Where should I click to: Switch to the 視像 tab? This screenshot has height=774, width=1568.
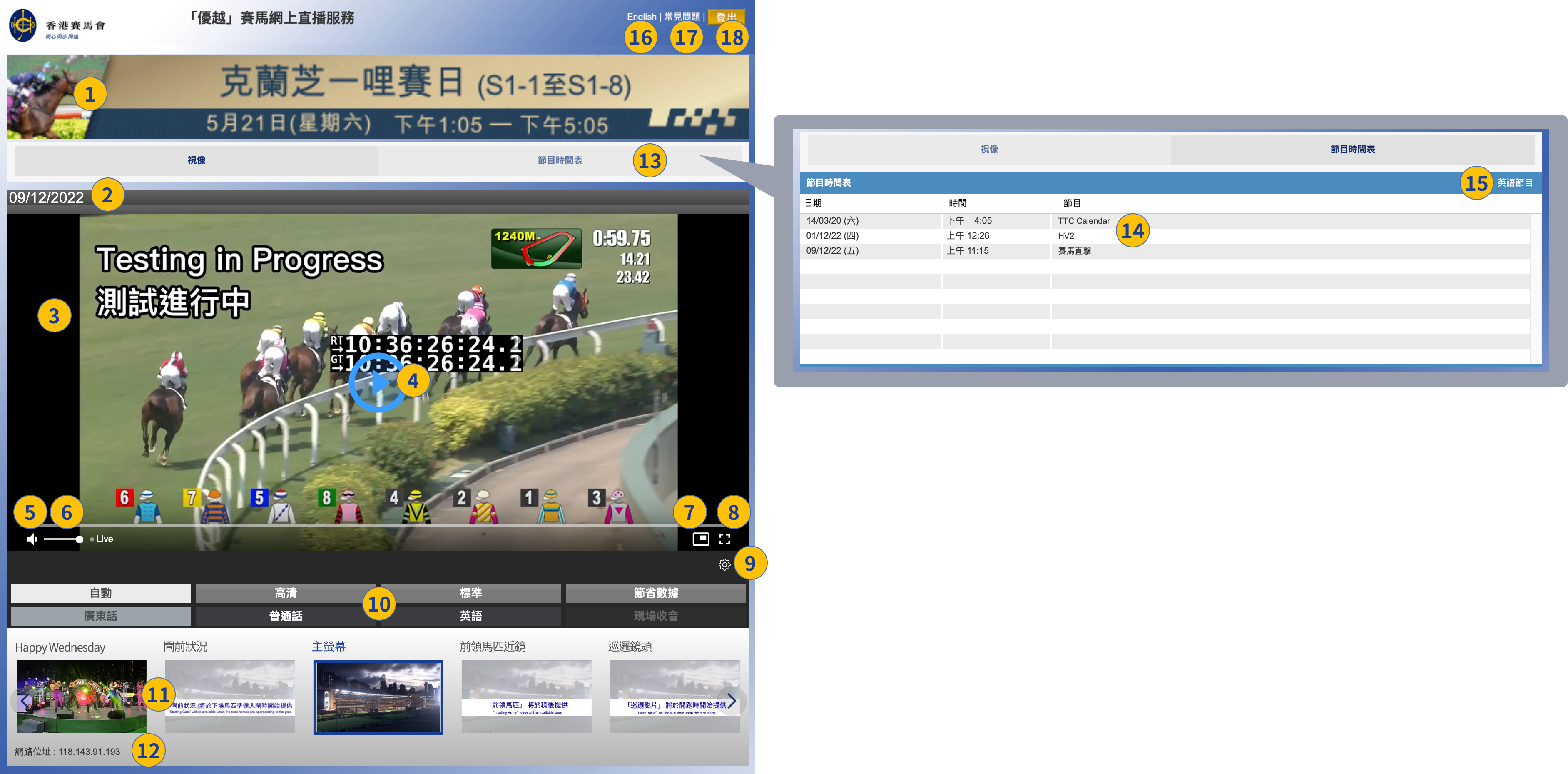click(196, 160)
